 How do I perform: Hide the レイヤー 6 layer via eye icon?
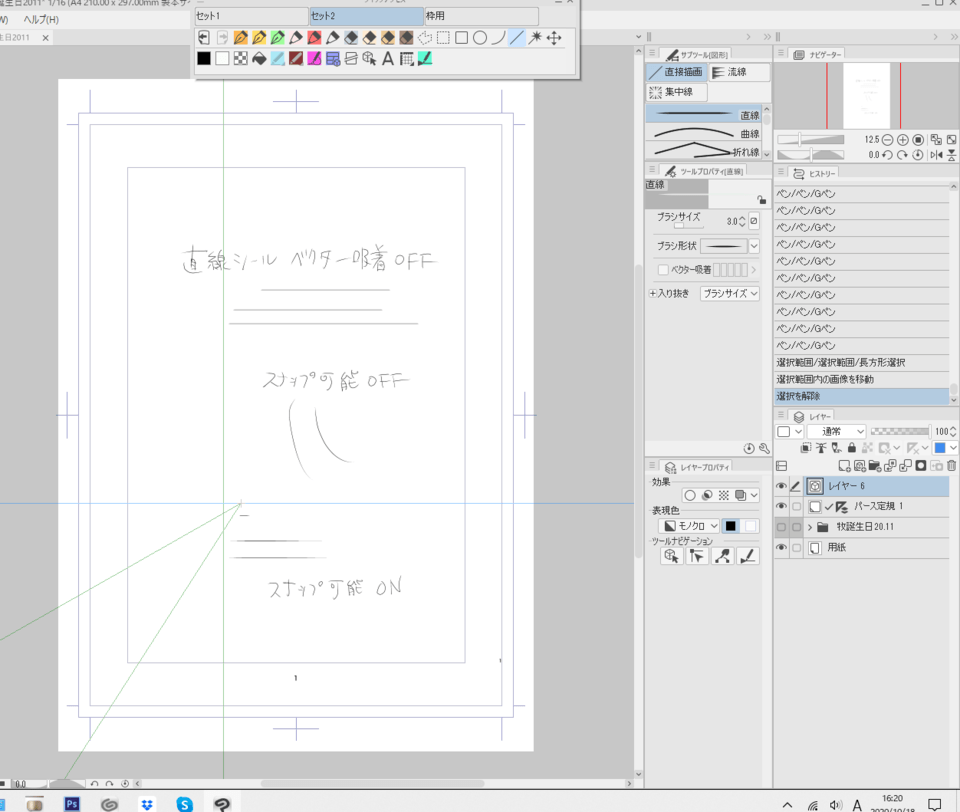[781, 486]
